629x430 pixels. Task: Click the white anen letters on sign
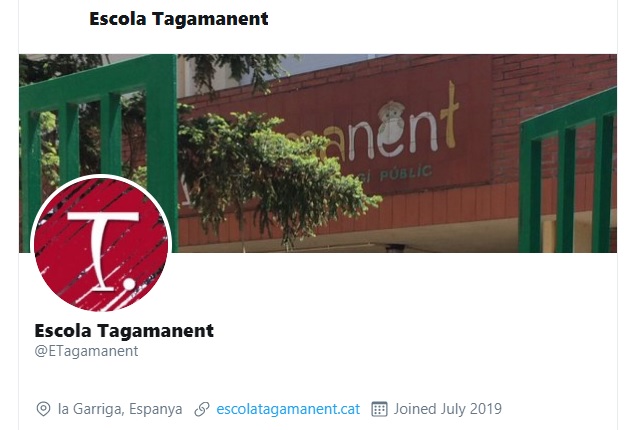[385, 134]
